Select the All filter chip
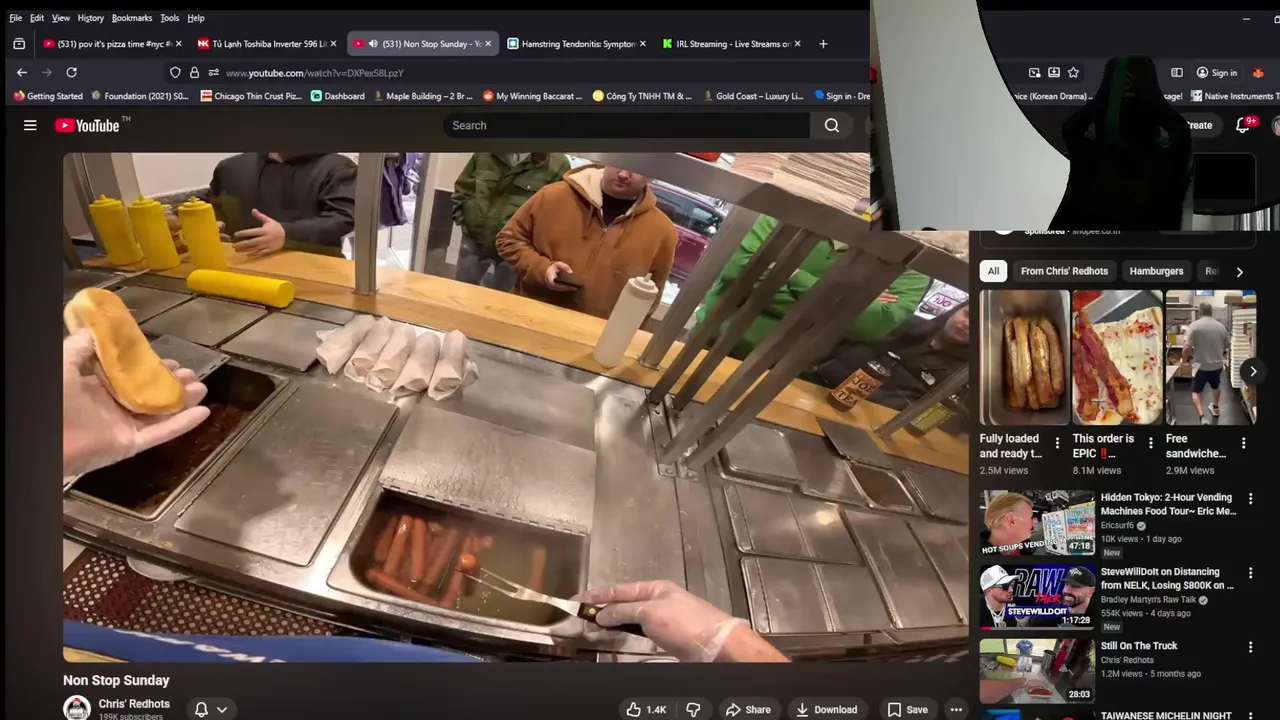 click(x=993, y=271)
